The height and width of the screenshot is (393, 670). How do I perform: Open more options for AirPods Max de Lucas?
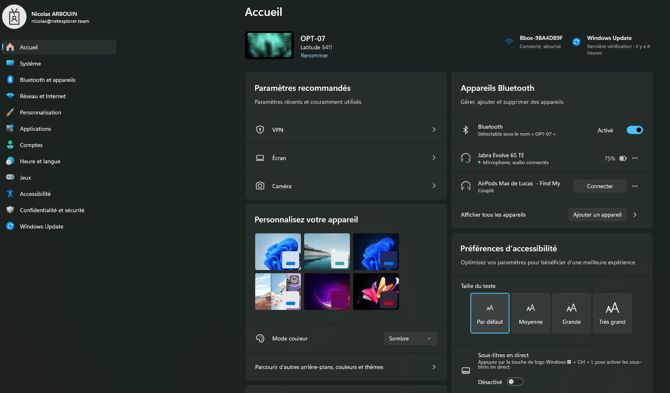[x=635, y=186]
